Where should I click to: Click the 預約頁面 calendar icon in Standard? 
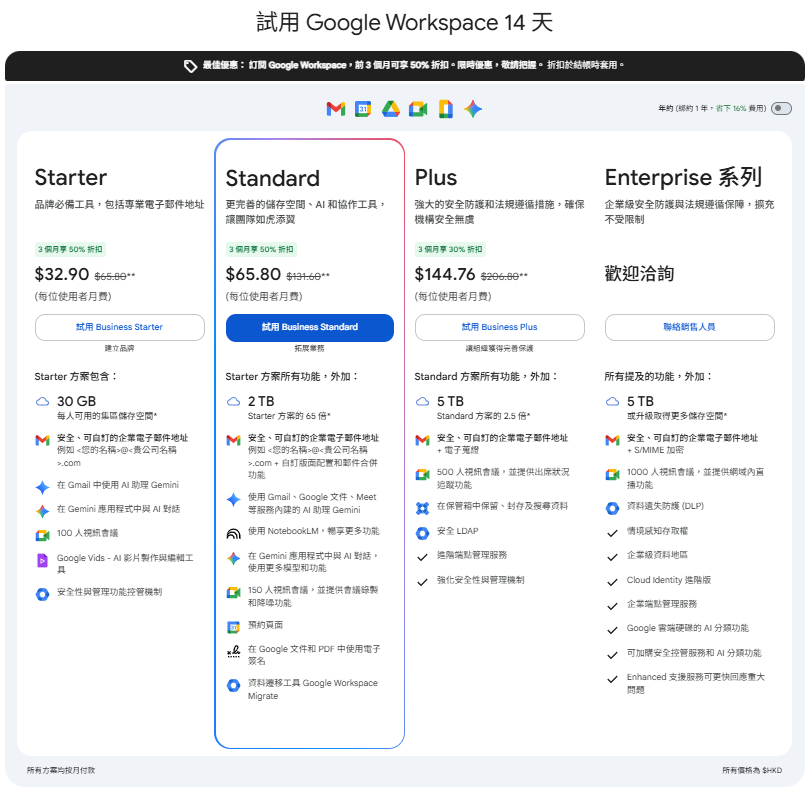pyautogui.click(x=233, y=626)
